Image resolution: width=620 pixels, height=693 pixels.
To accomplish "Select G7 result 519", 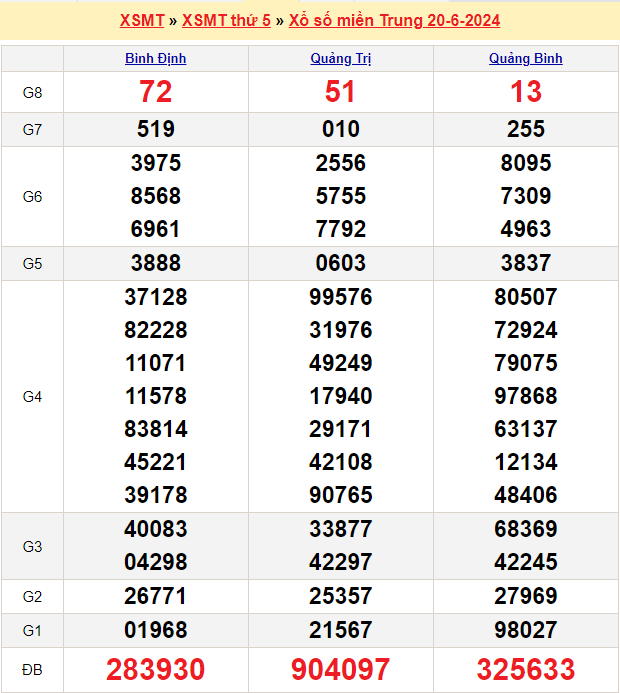I will click(155, 129).
